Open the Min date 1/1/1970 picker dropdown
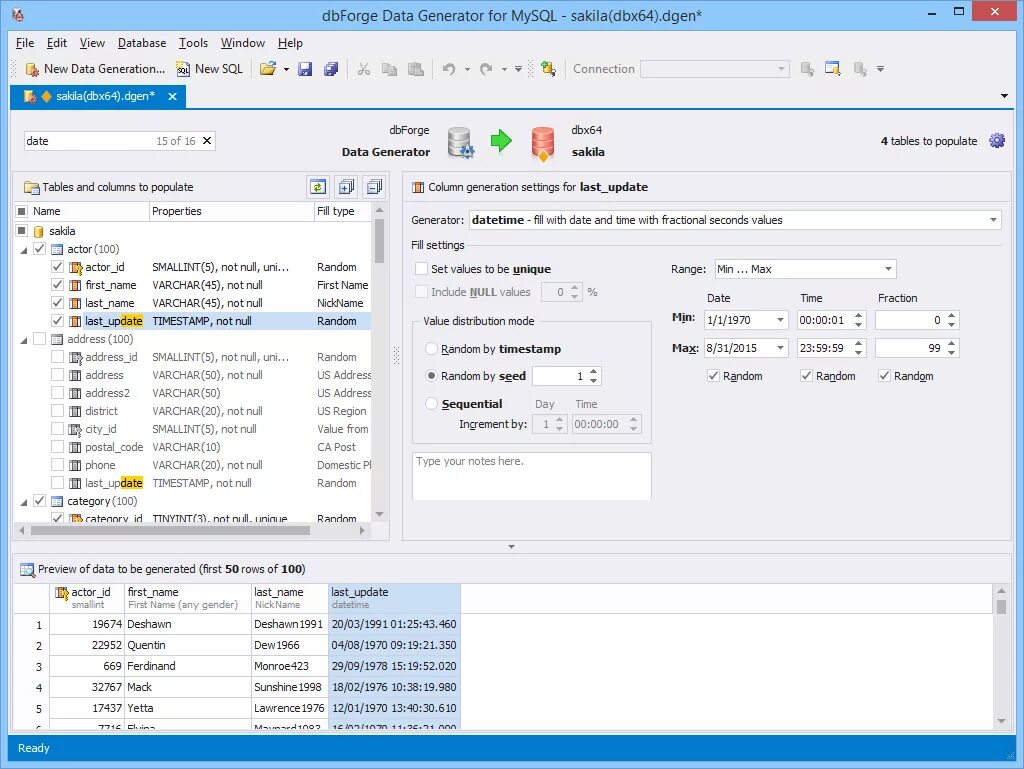This screenshot has width=1024, height=769. (x=780, y=320)
